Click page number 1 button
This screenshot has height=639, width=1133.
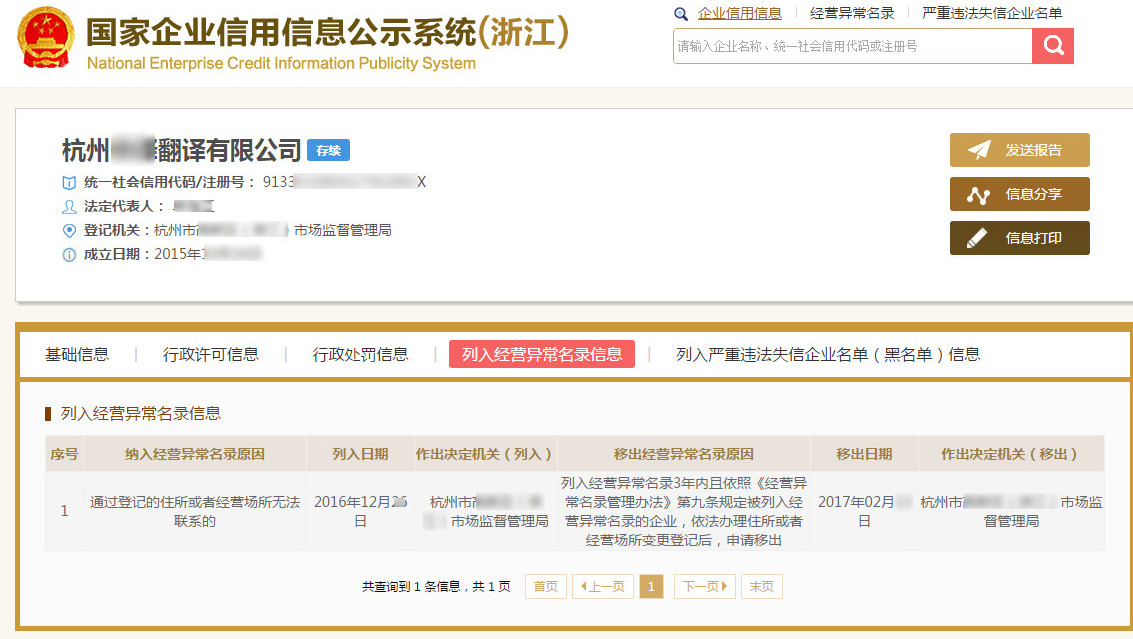651,587
